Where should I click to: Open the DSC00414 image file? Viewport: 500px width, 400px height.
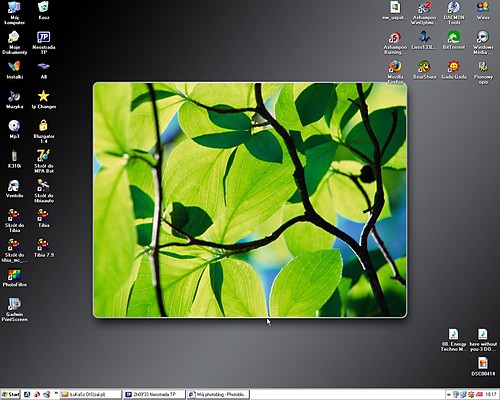[483, 367]
